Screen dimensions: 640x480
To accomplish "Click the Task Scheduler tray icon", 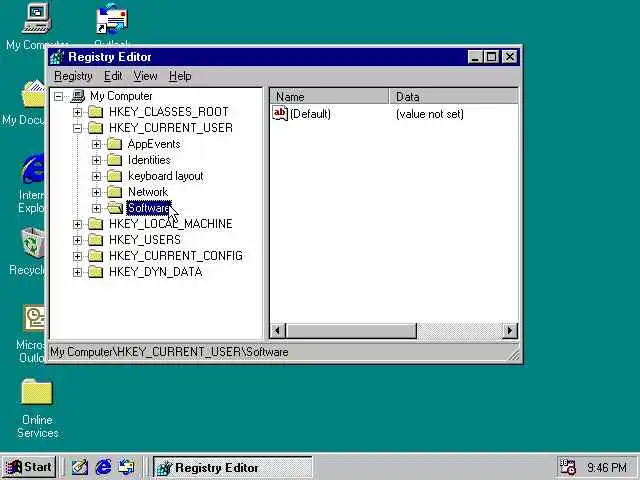I will (567, 467).
